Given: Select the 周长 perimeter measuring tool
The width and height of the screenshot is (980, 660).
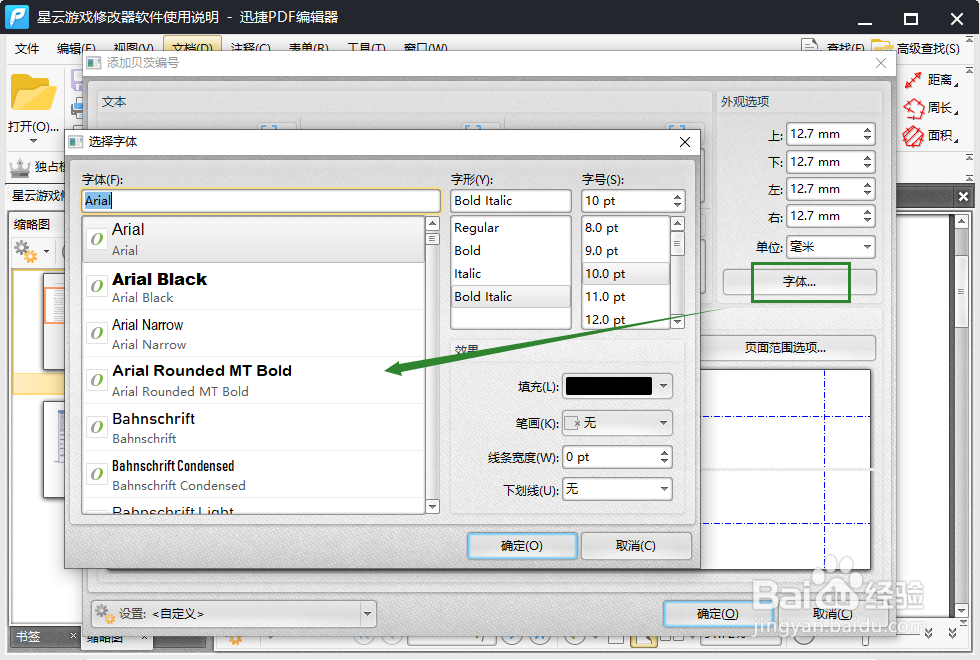Looking at the screenshot, I should pyautogui.click(x=931, y=108).
